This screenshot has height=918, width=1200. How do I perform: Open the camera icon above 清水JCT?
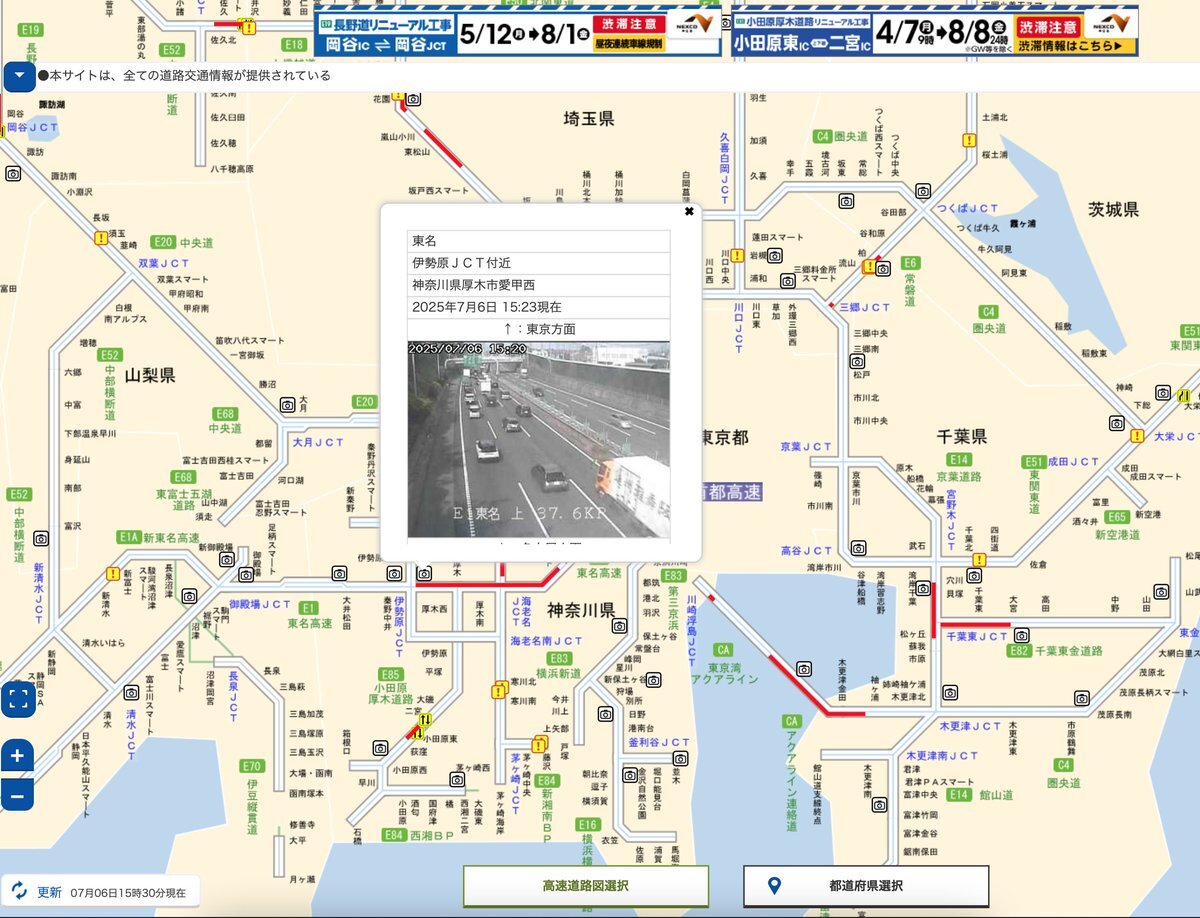click(131, 692)
